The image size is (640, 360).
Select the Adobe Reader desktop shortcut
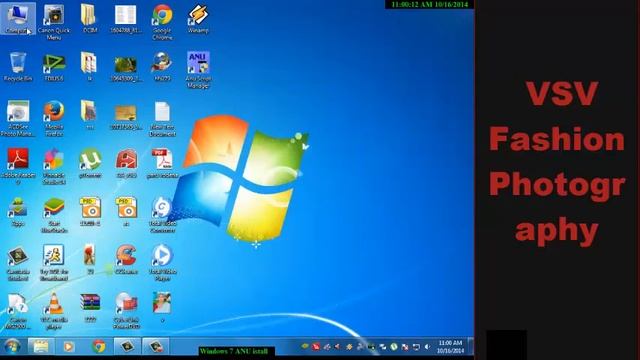point(18,166)
